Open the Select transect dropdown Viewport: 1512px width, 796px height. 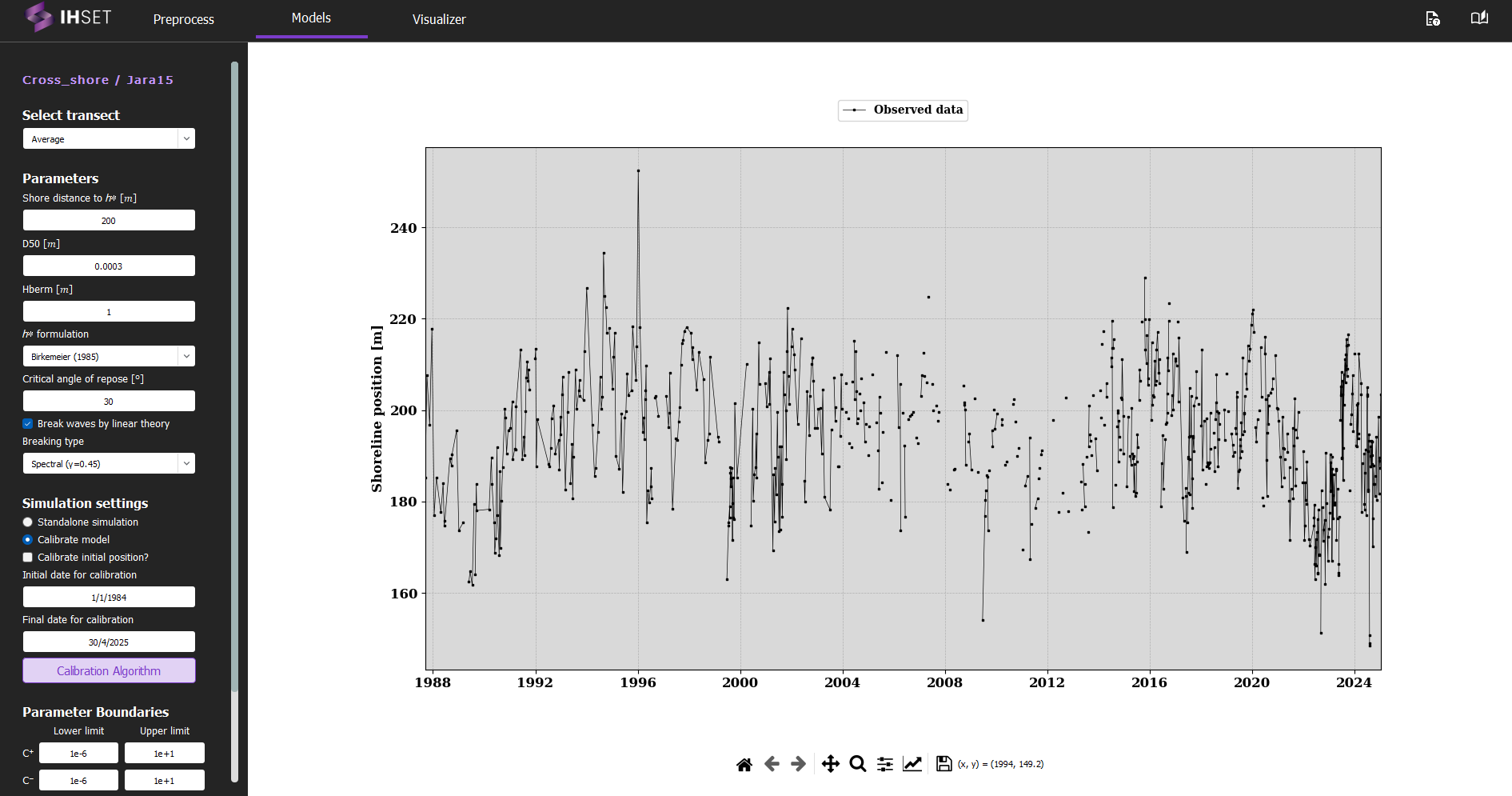(x=109, y=138)
